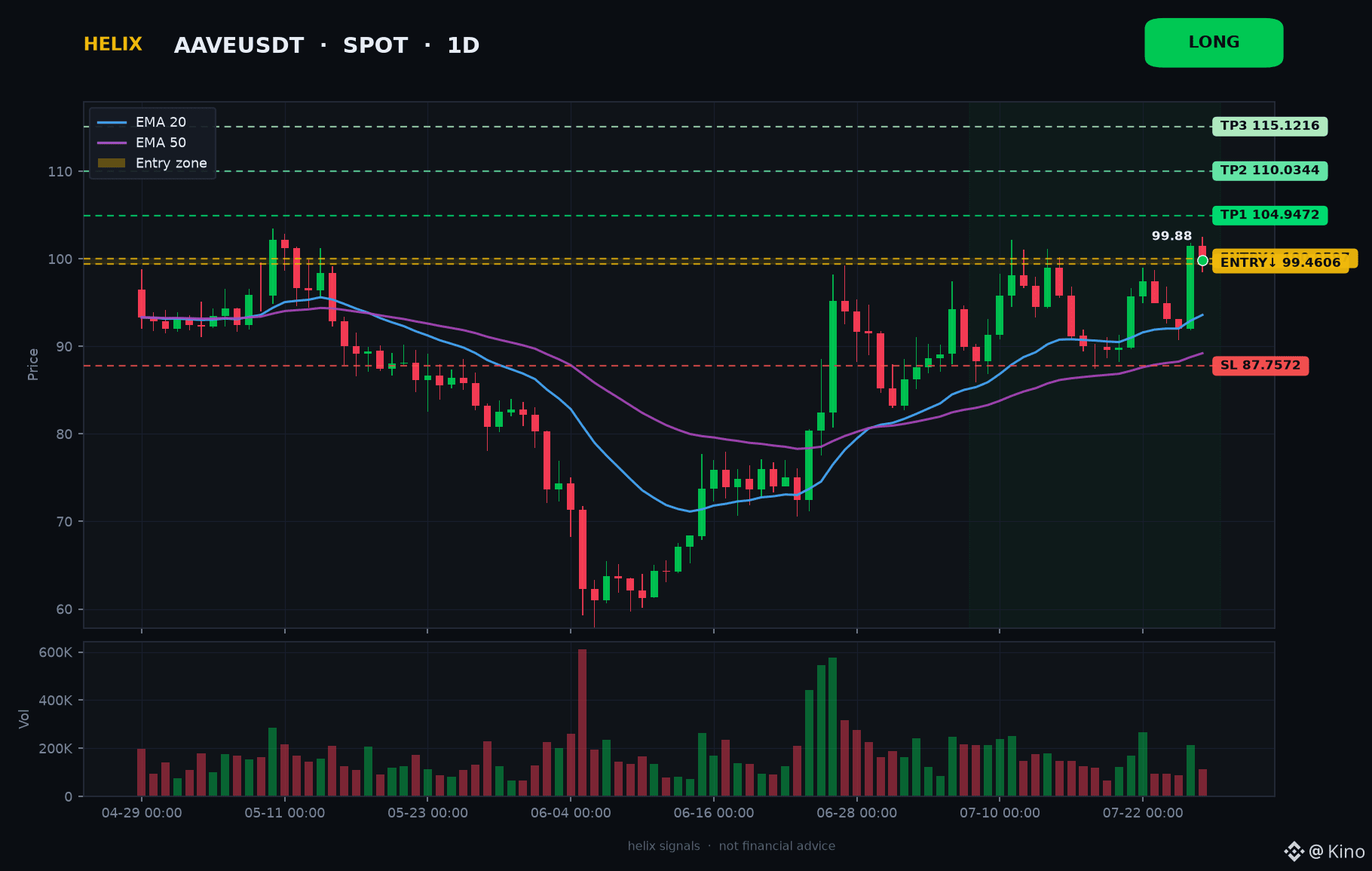This screenshot has height=871, width=1372.
Task: Click the 90 price axis label
Action: click(64, 347)
